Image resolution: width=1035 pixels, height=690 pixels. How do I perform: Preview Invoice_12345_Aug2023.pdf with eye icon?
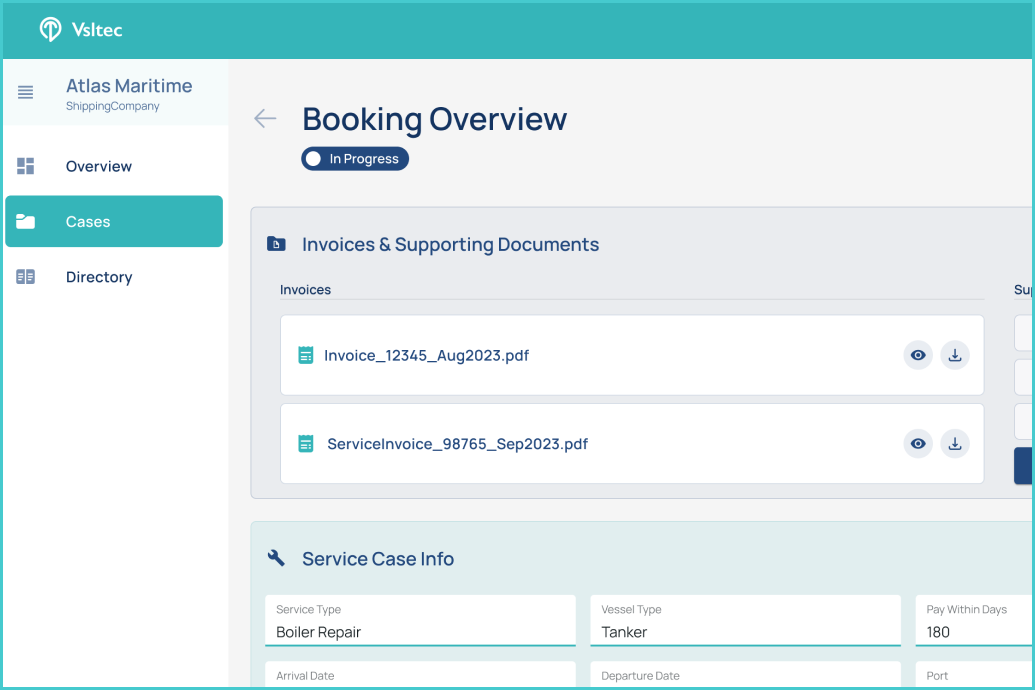[x=918, y=355]
